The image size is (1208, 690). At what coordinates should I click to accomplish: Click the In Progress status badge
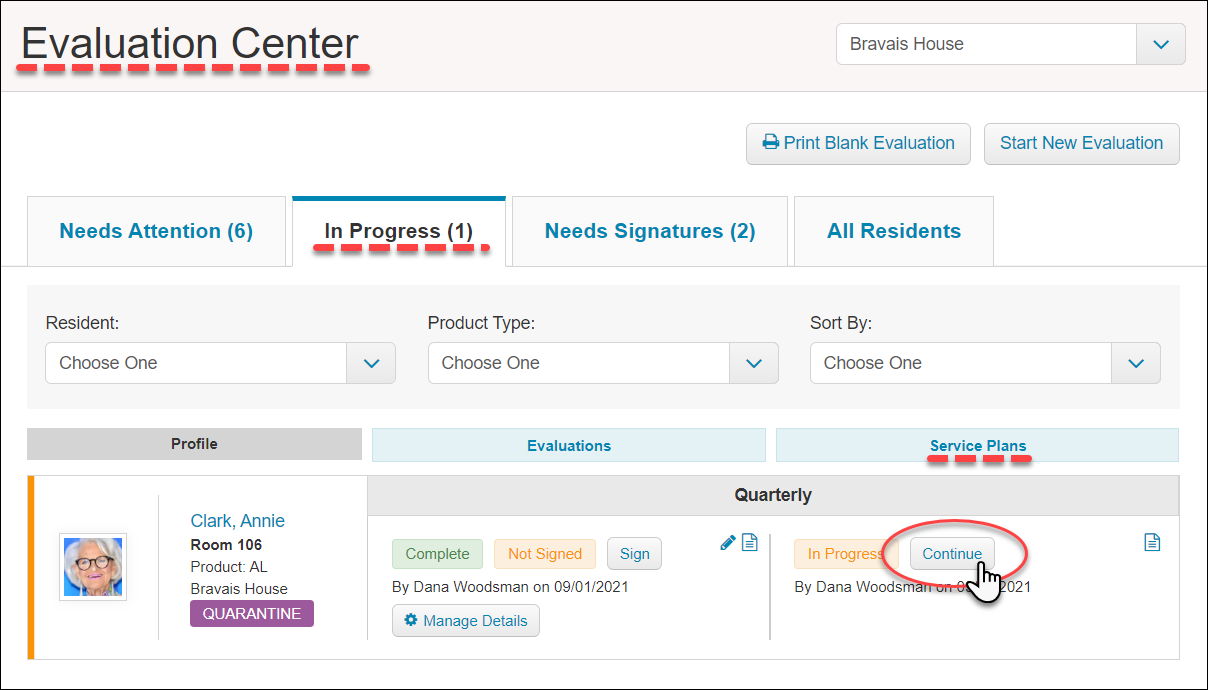(x=845, y=554)
